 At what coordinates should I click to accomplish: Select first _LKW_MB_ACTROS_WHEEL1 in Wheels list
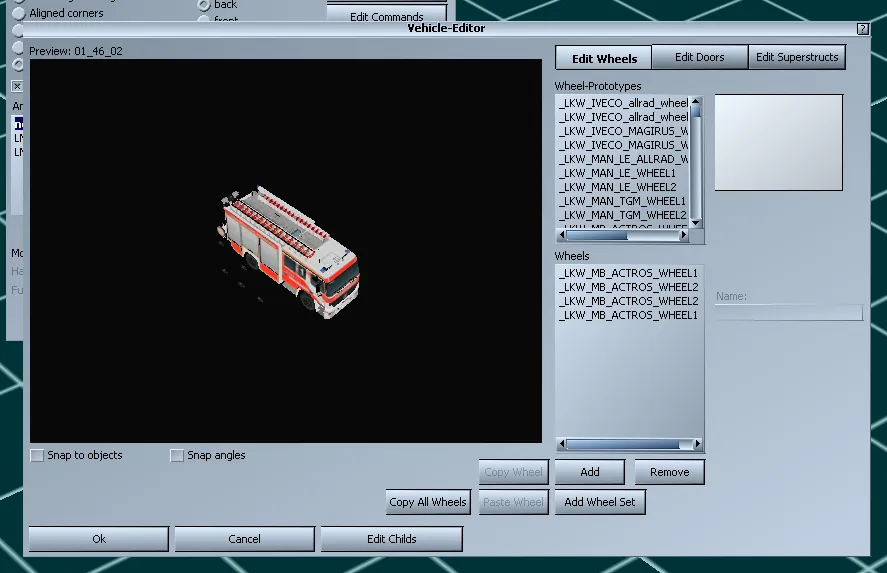[628, 273]
